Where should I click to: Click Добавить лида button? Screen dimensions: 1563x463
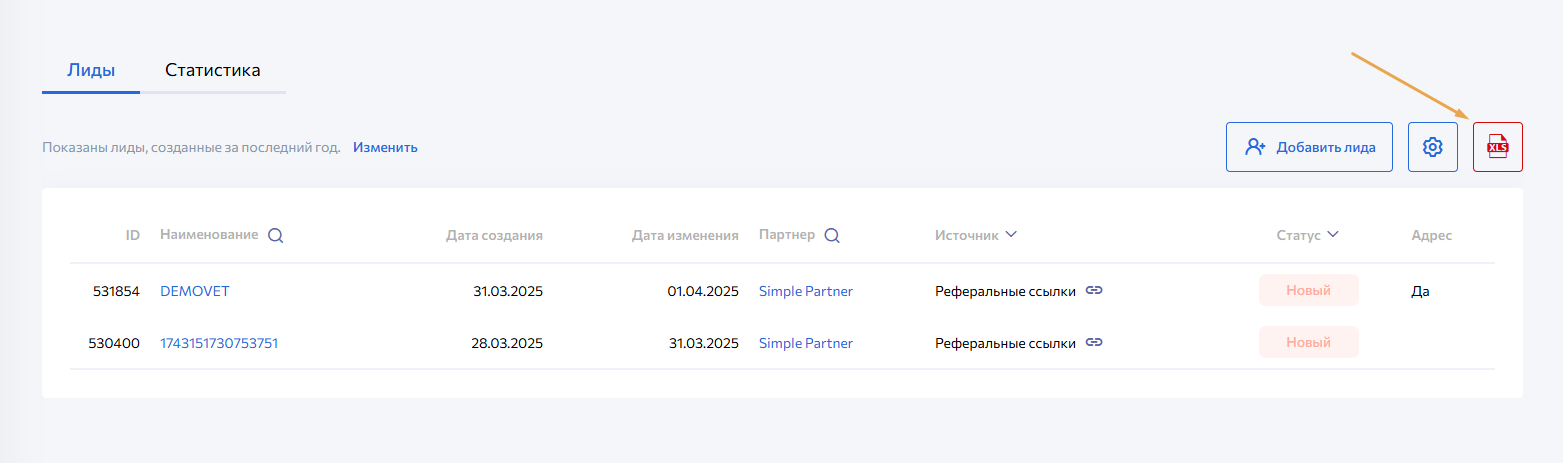coord(1309,147)
